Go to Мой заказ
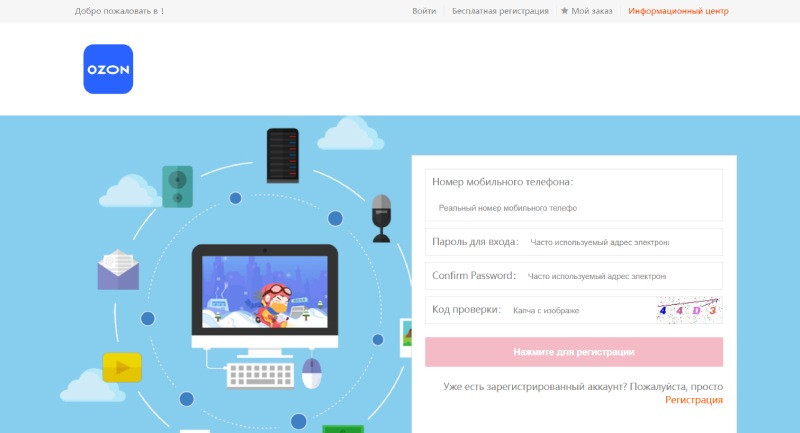 pyautogui.click(x=591, y=11)
